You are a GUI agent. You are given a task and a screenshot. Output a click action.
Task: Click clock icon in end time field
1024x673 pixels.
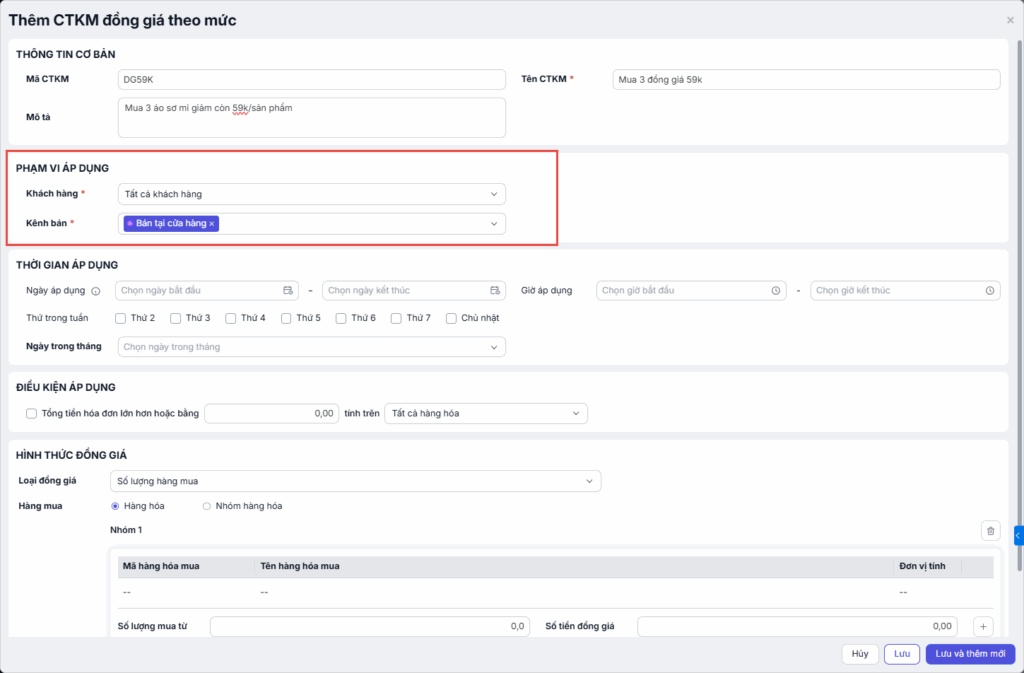[x=989, y=290]
